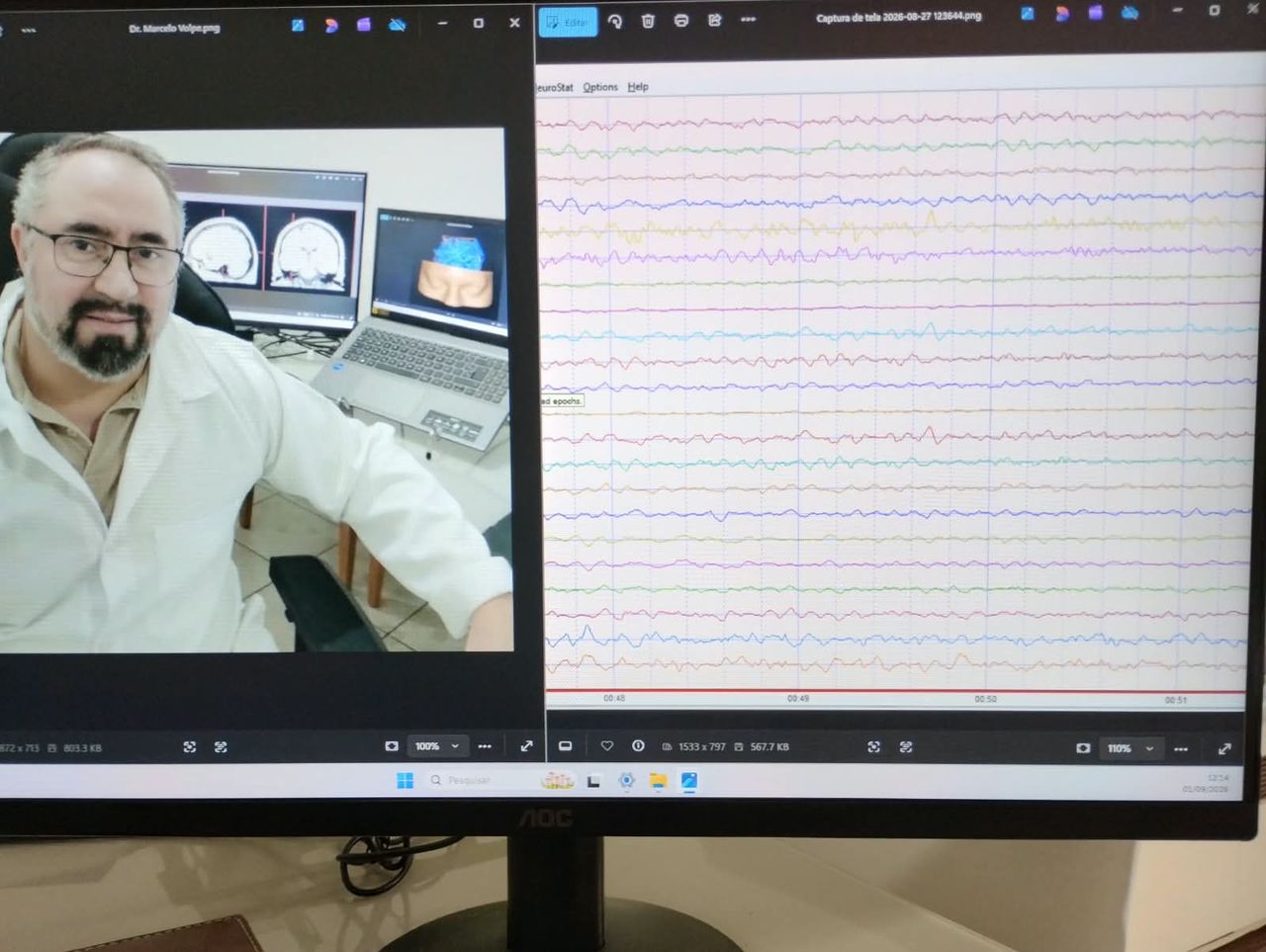
Task: Rotate the Captura de tela image
Action: (615, 21)
